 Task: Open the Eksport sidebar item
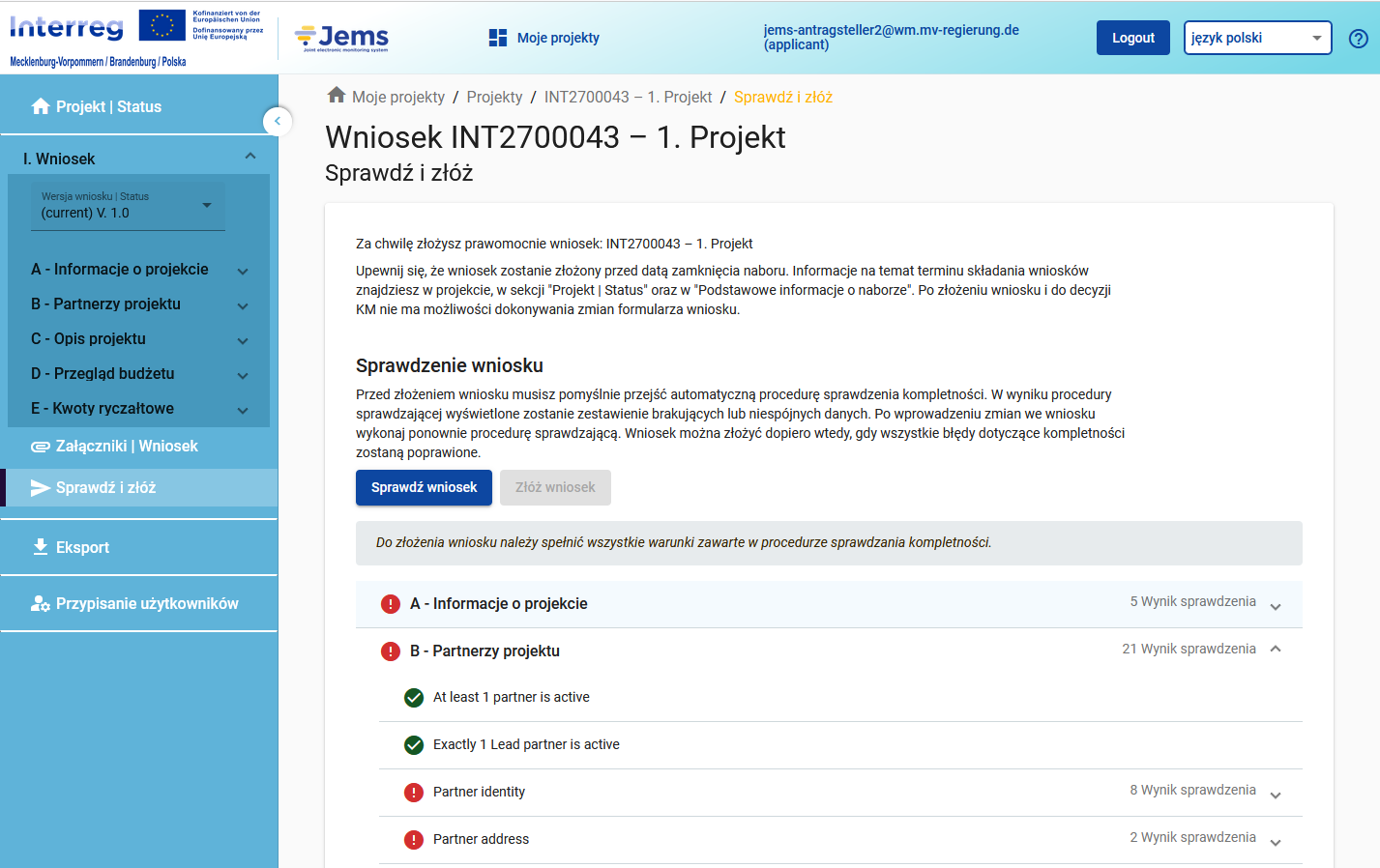[x=82, y=547]
